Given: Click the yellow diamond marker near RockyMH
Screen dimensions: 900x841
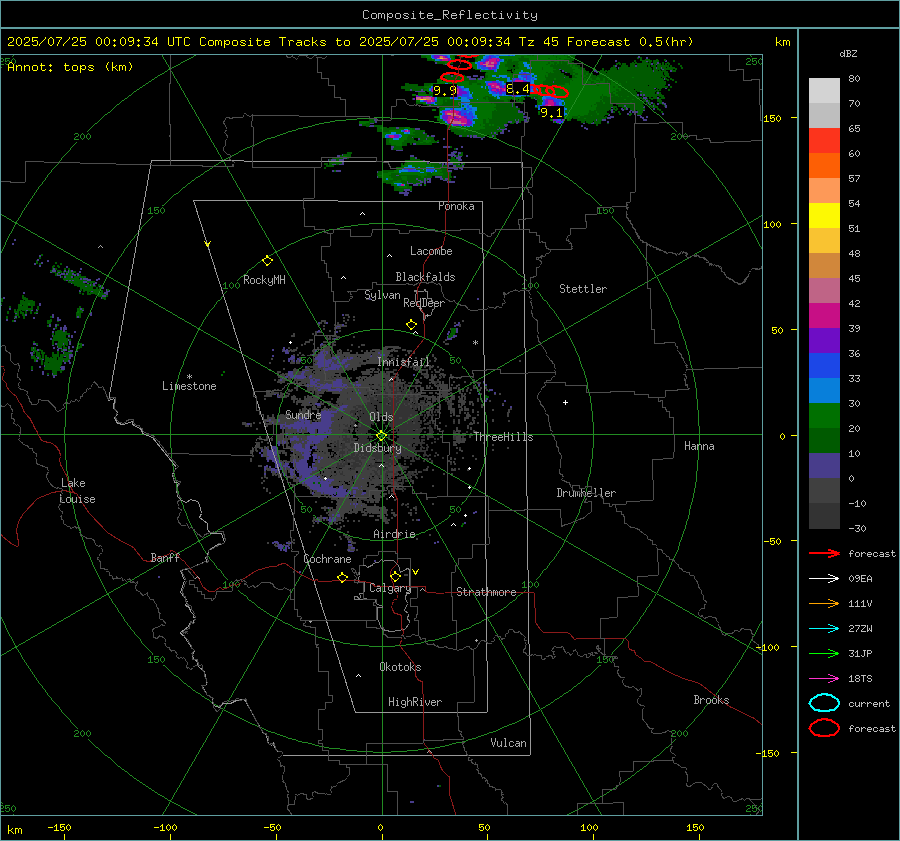Looking at the screenshot, I should click(267, 261).
